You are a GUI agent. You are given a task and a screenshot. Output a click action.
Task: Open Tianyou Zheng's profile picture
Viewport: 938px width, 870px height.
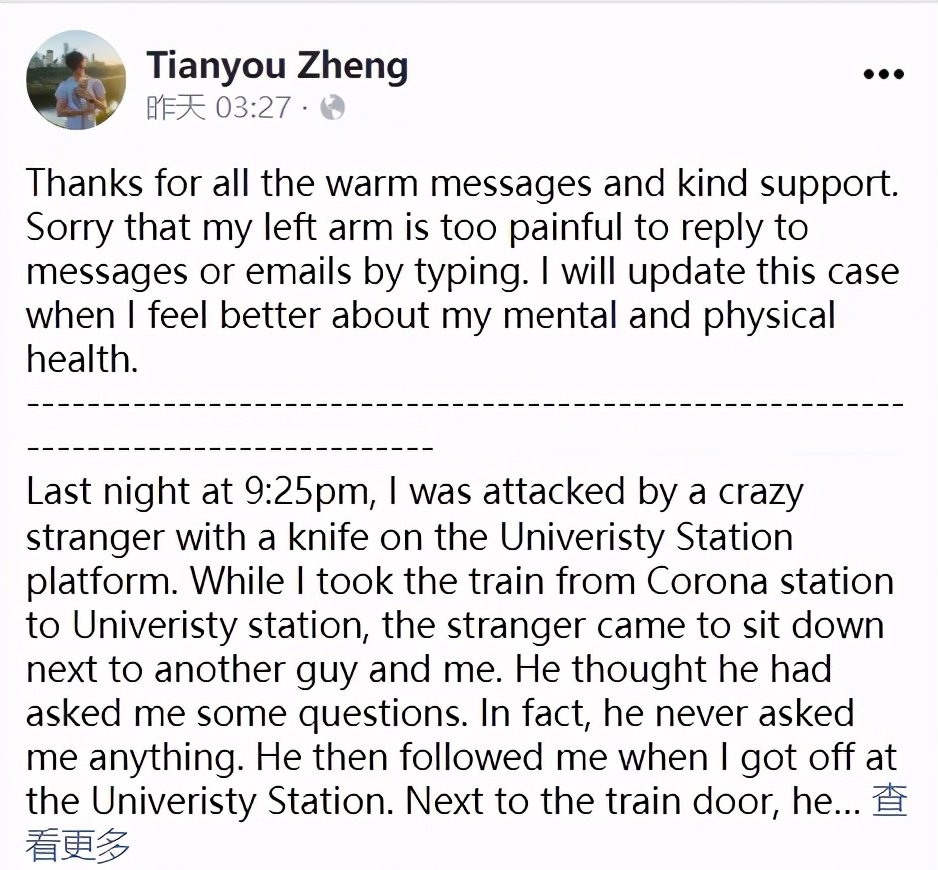[x=76, y=80]
